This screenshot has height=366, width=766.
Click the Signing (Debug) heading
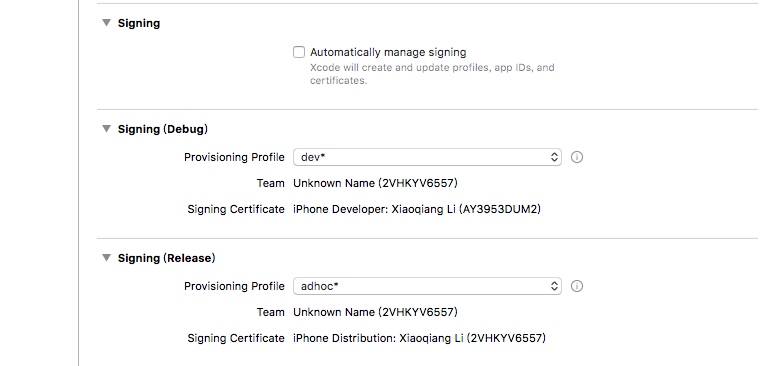[x=163, y=129]
